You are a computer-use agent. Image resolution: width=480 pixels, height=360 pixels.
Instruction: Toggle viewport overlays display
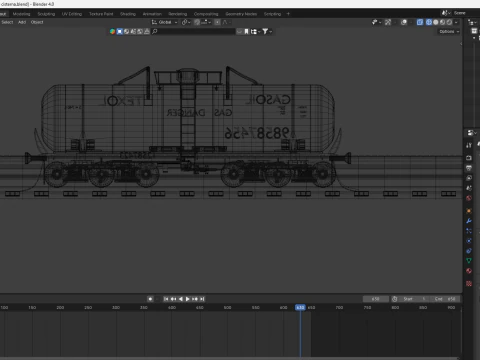404,22
